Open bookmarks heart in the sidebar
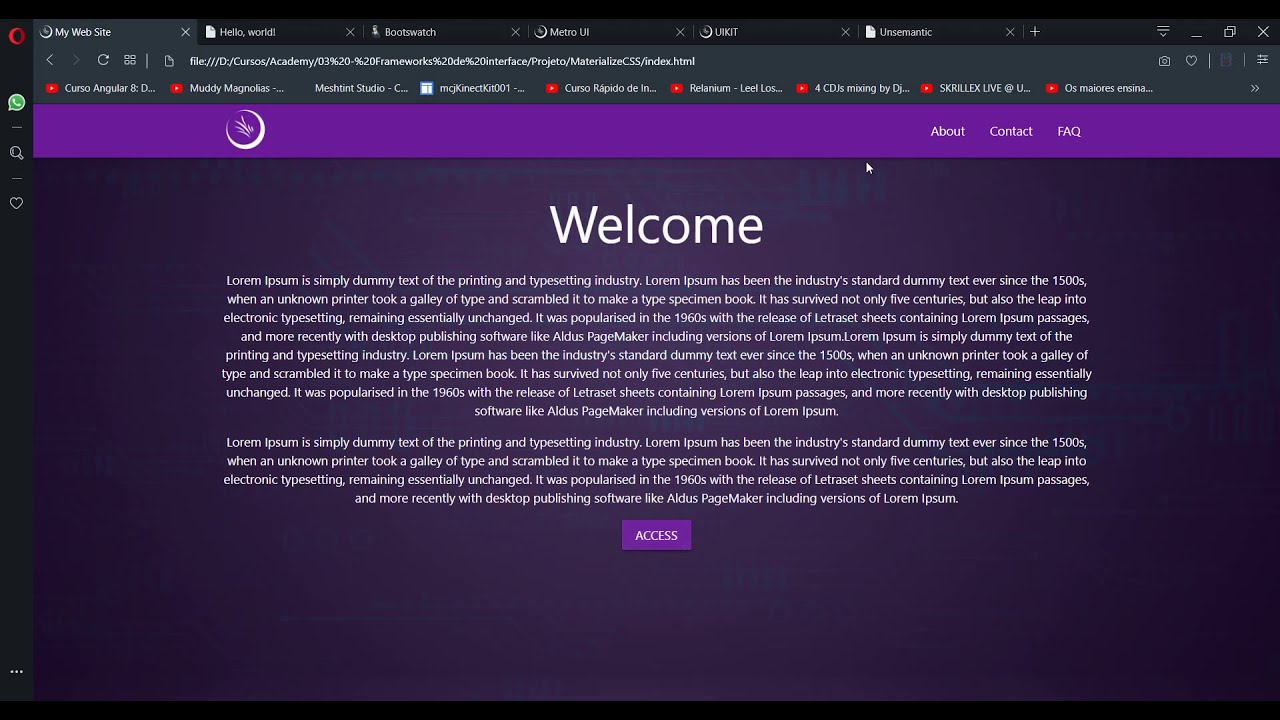This screenshot has width=1280, height=720. coord(16,203)
